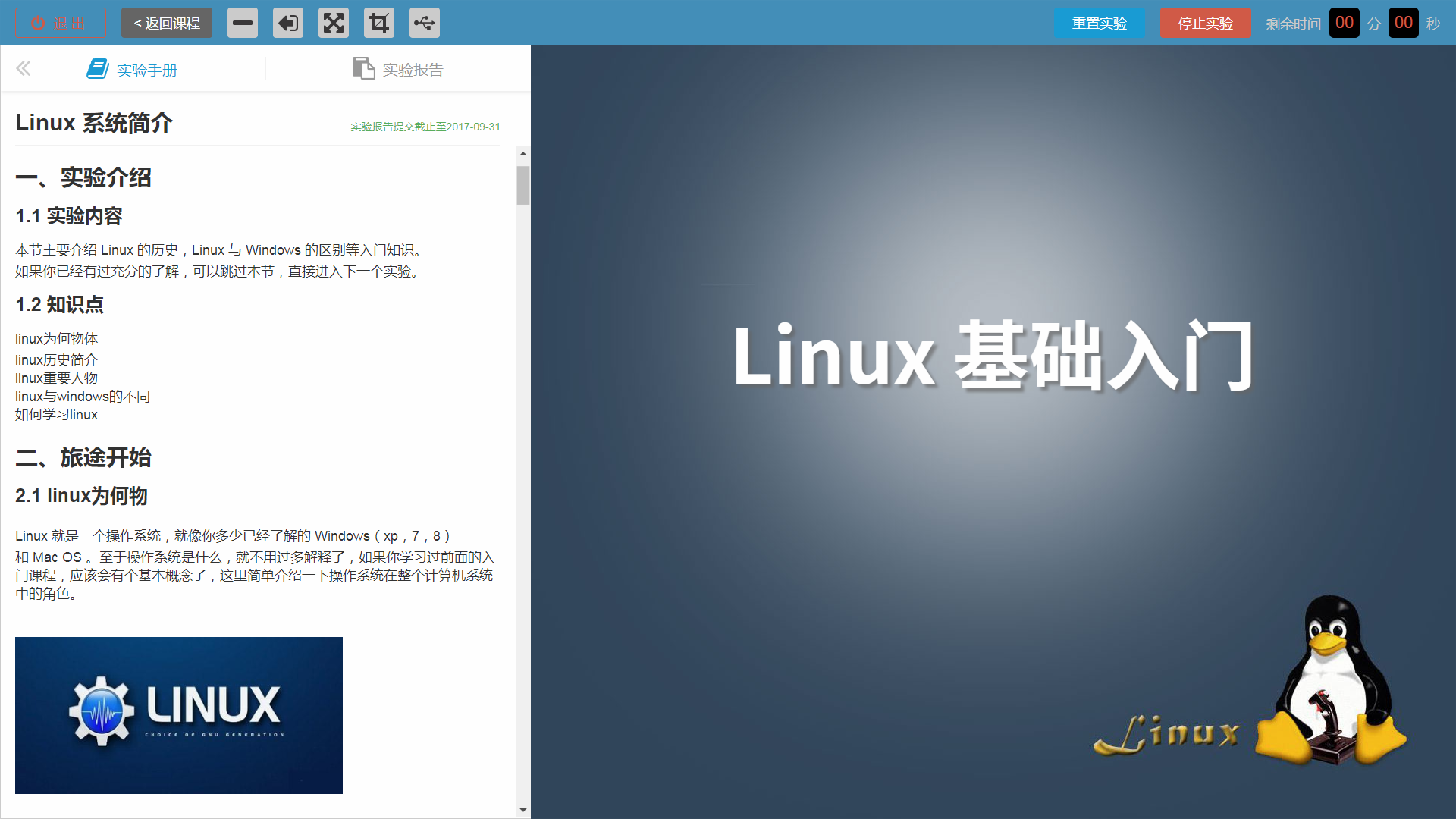The width and height of the screenshot is (1456, 819).
Task: Click the report deadline notice text
Action: 425,127
